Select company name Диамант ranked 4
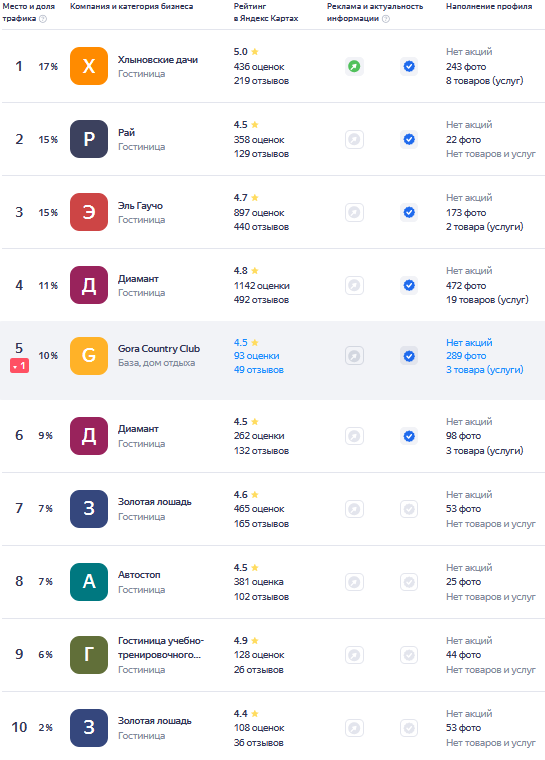 coord(138,279)
